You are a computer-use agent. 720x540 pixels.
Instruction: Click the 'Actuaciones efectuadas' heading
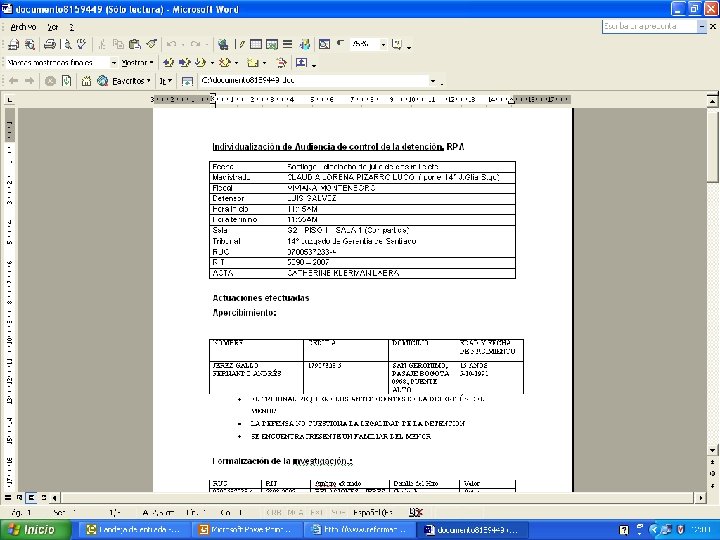pos(261,298)
